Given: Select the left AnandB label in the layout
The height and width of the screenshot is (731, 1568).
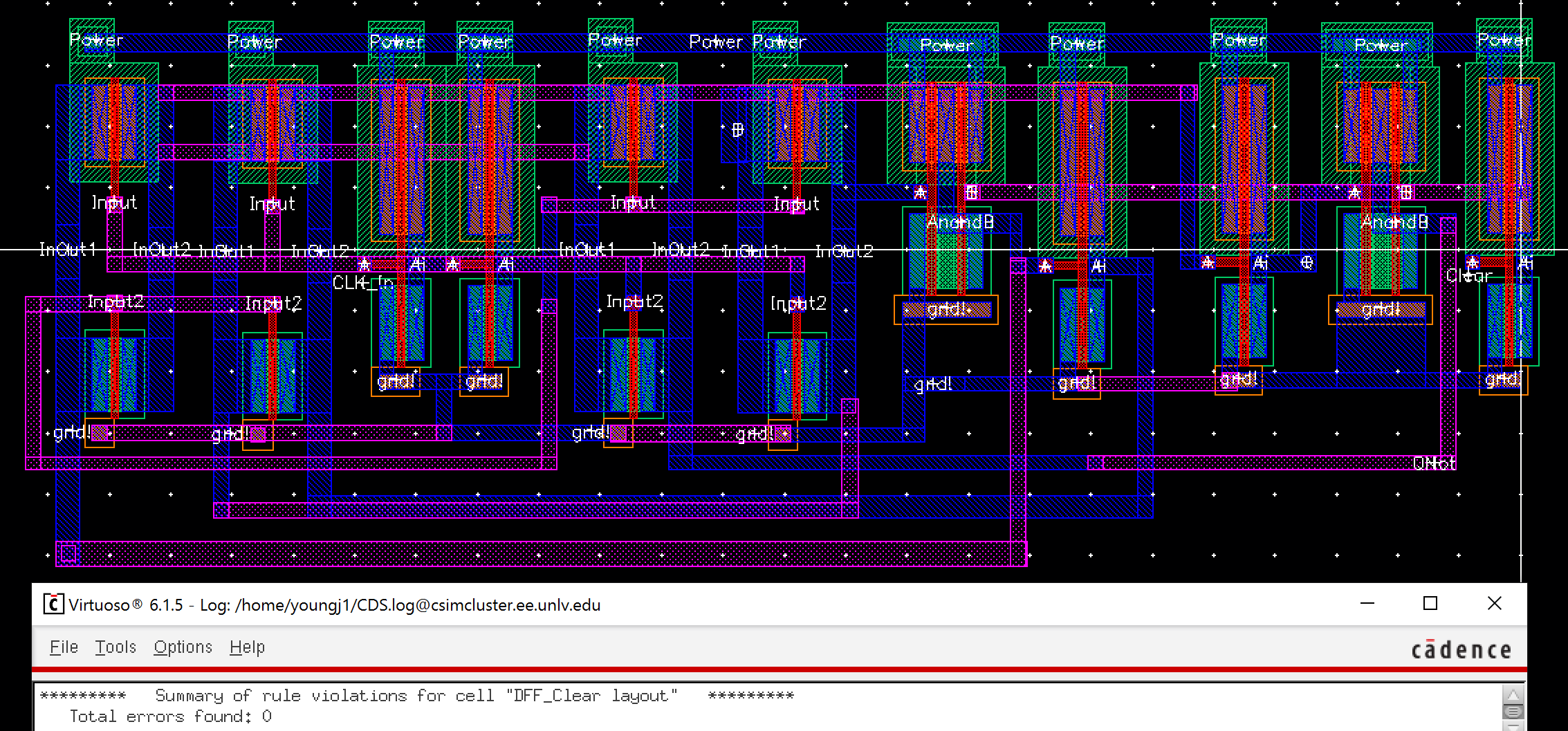Looking at the screenshot, I should 960,222.
